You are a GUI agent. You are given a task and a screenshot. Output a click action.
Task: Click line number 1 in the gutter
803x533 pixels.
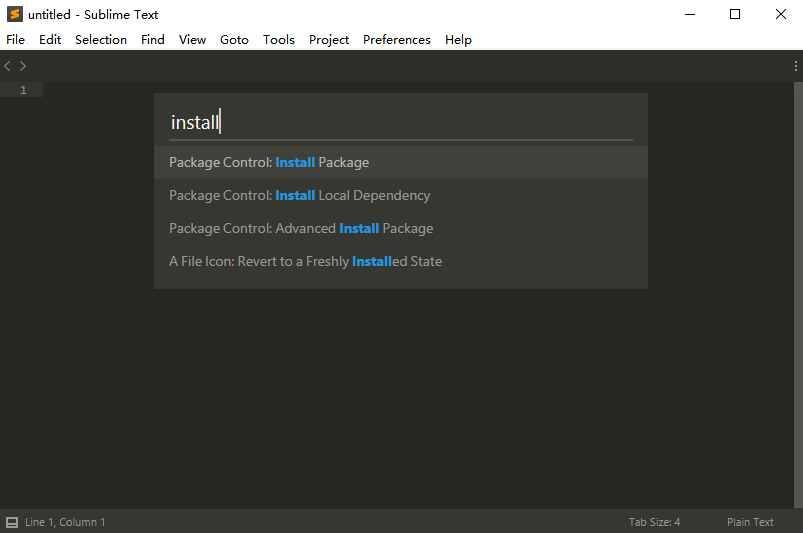click(x=23, y=90)
